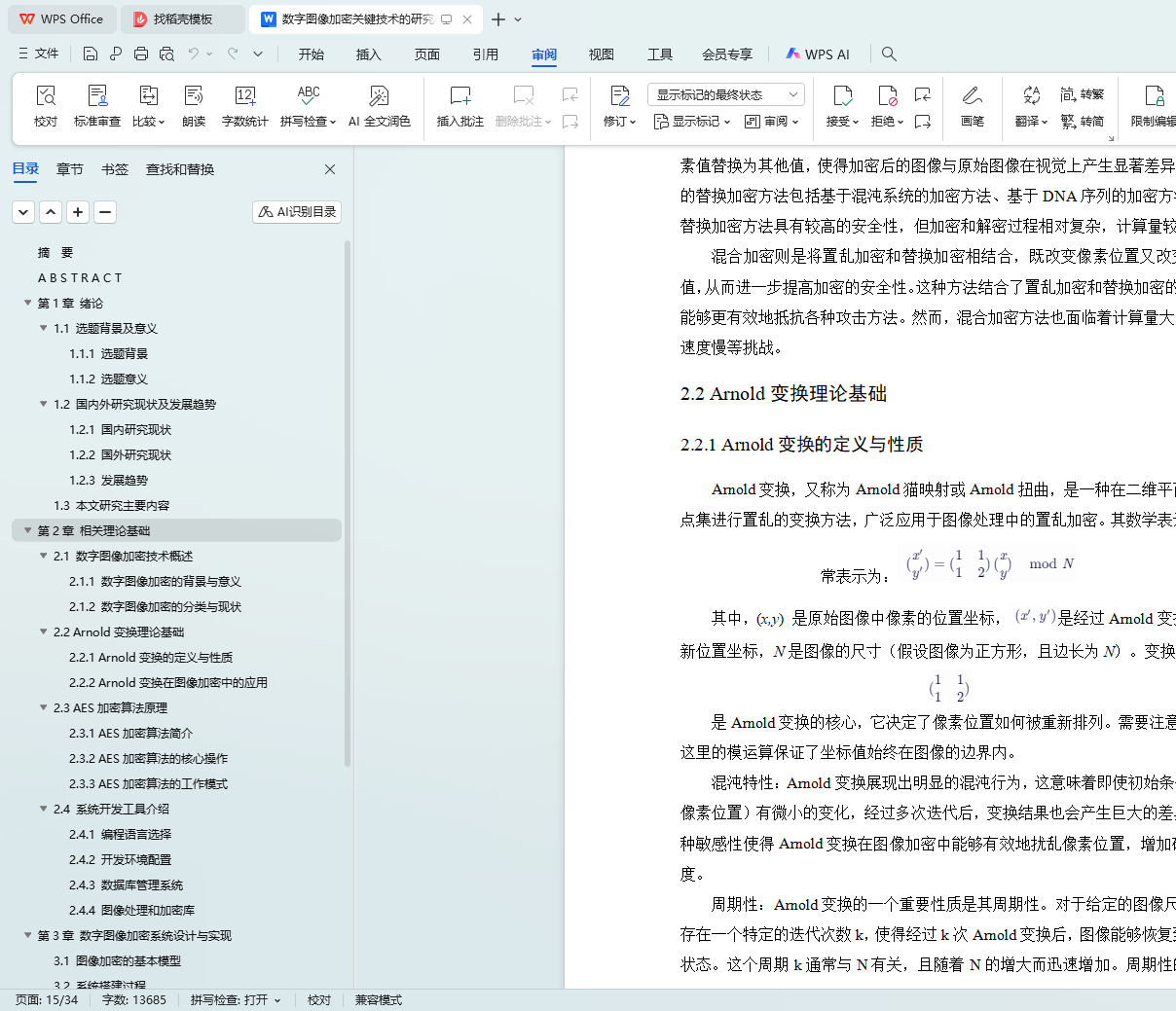Image resolution: width=1176 pixels, height=1011 pixels.
Task: Open the 拼写检查: 打开 status bar dropdown
Action: [236, 1000]
